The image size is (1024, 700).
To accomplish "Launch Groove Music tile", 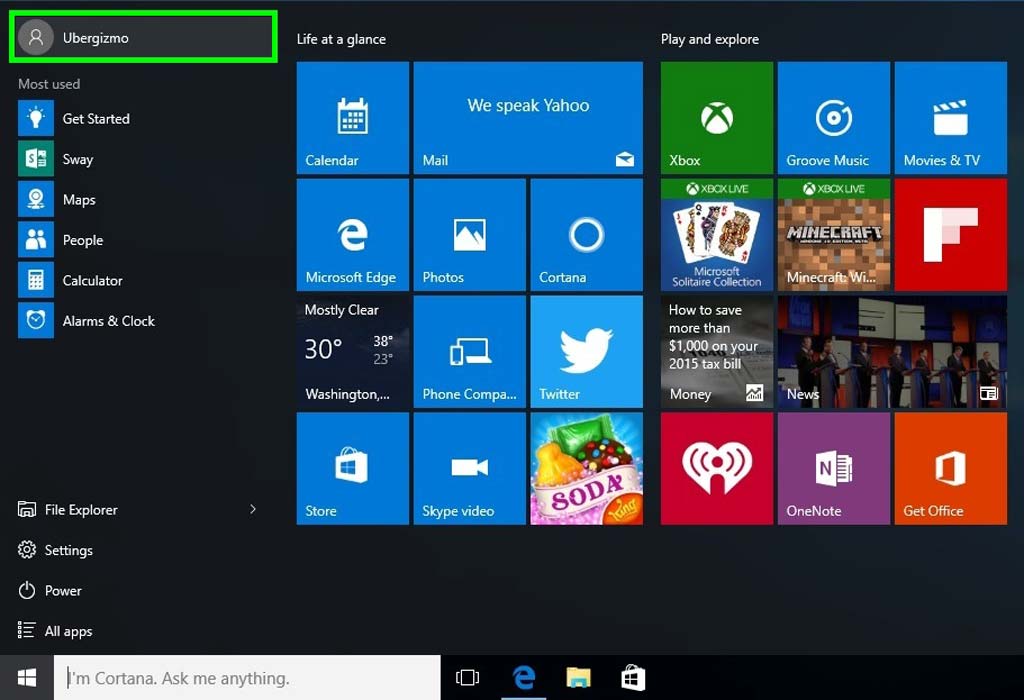I will 833,118.
